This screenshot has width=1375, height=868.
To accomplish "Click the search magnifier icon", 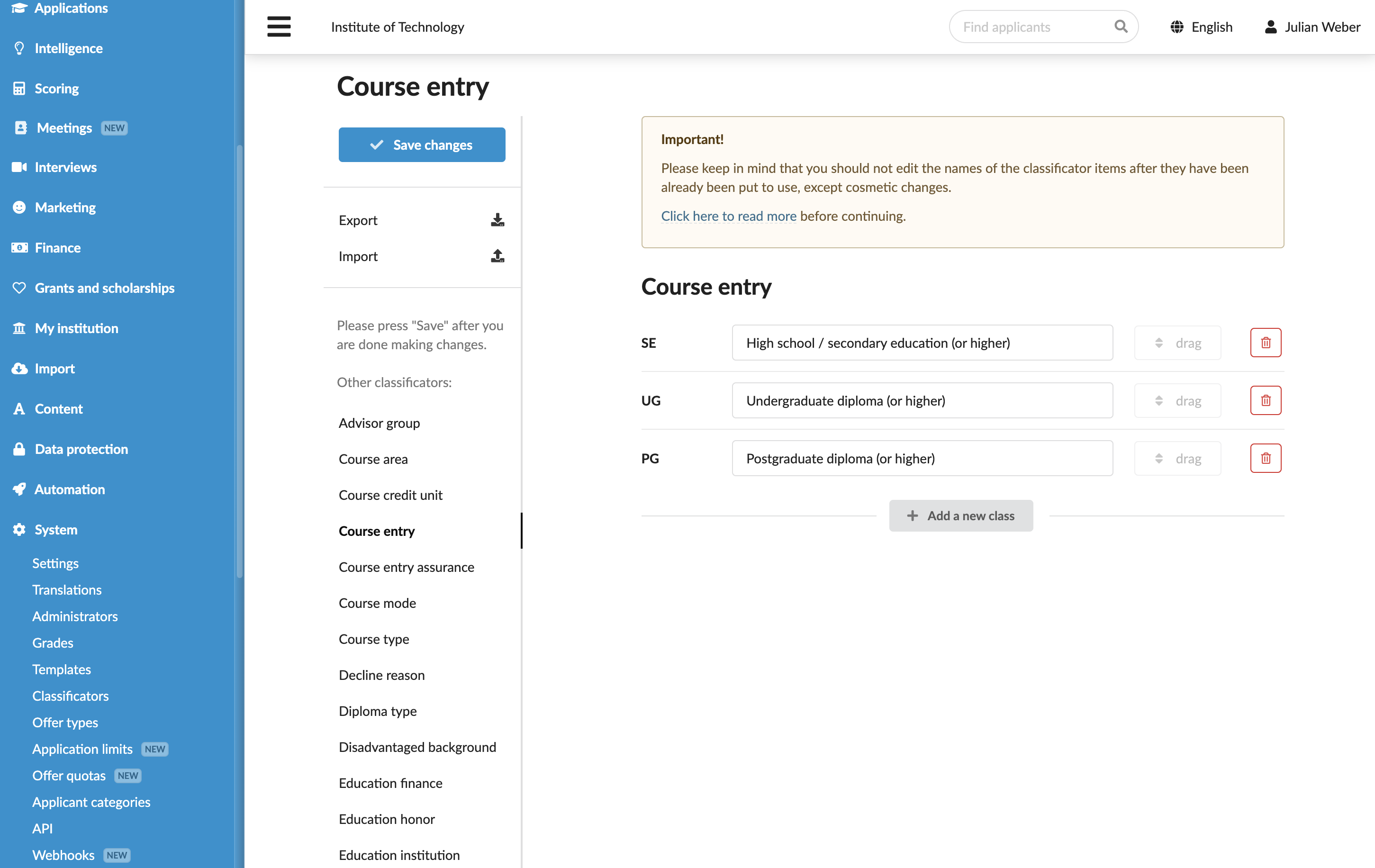I will 1121,27.
